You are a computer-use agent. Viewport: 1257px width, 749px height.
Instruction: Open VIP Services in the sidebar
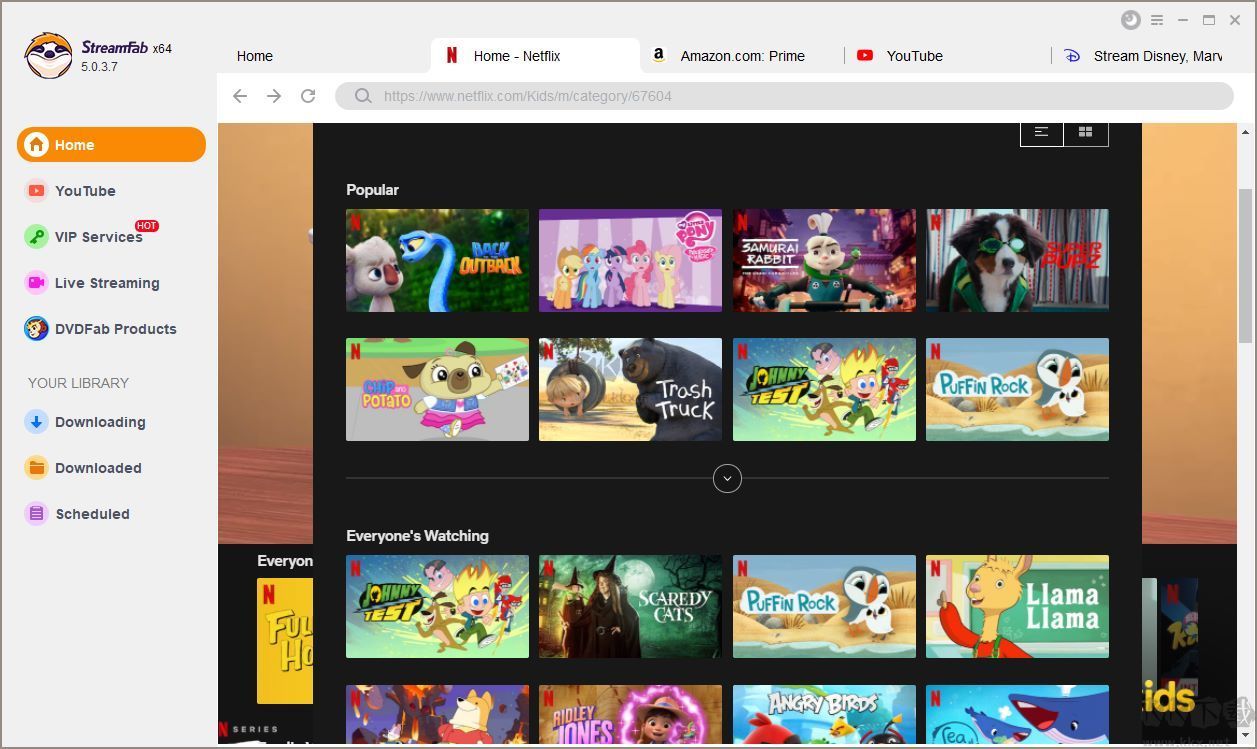coord(98,237)
